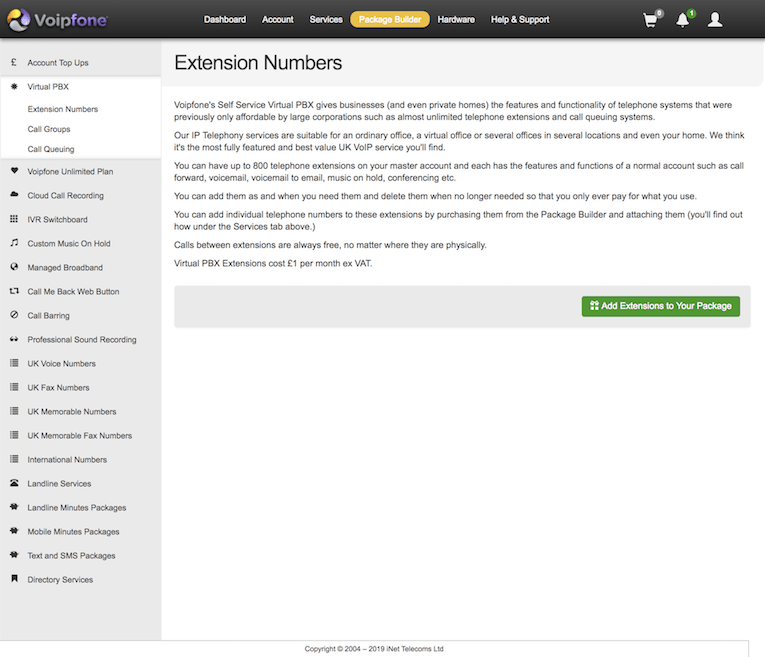Open Directory Services text link
The image size is (765, 657).
coord(60,579)
